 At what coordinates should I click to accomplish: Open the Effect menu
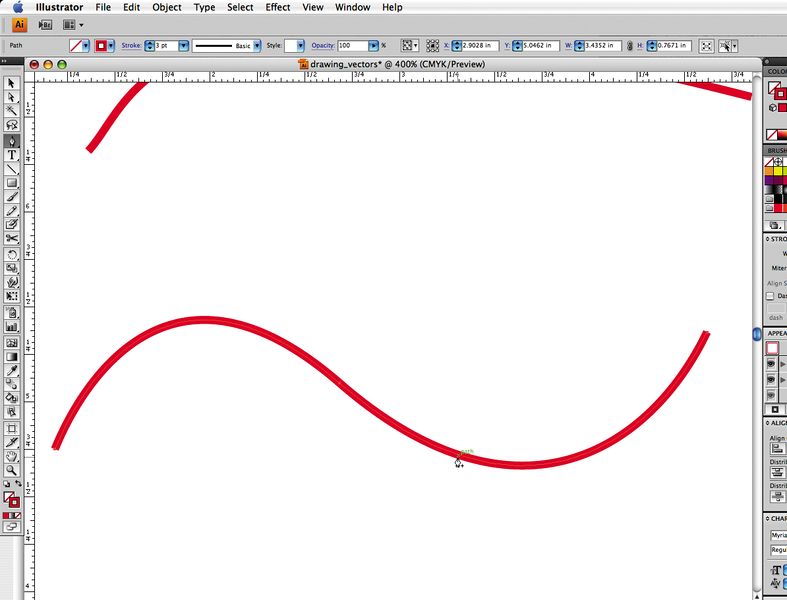pyautogui.click(x=278, y=7)
